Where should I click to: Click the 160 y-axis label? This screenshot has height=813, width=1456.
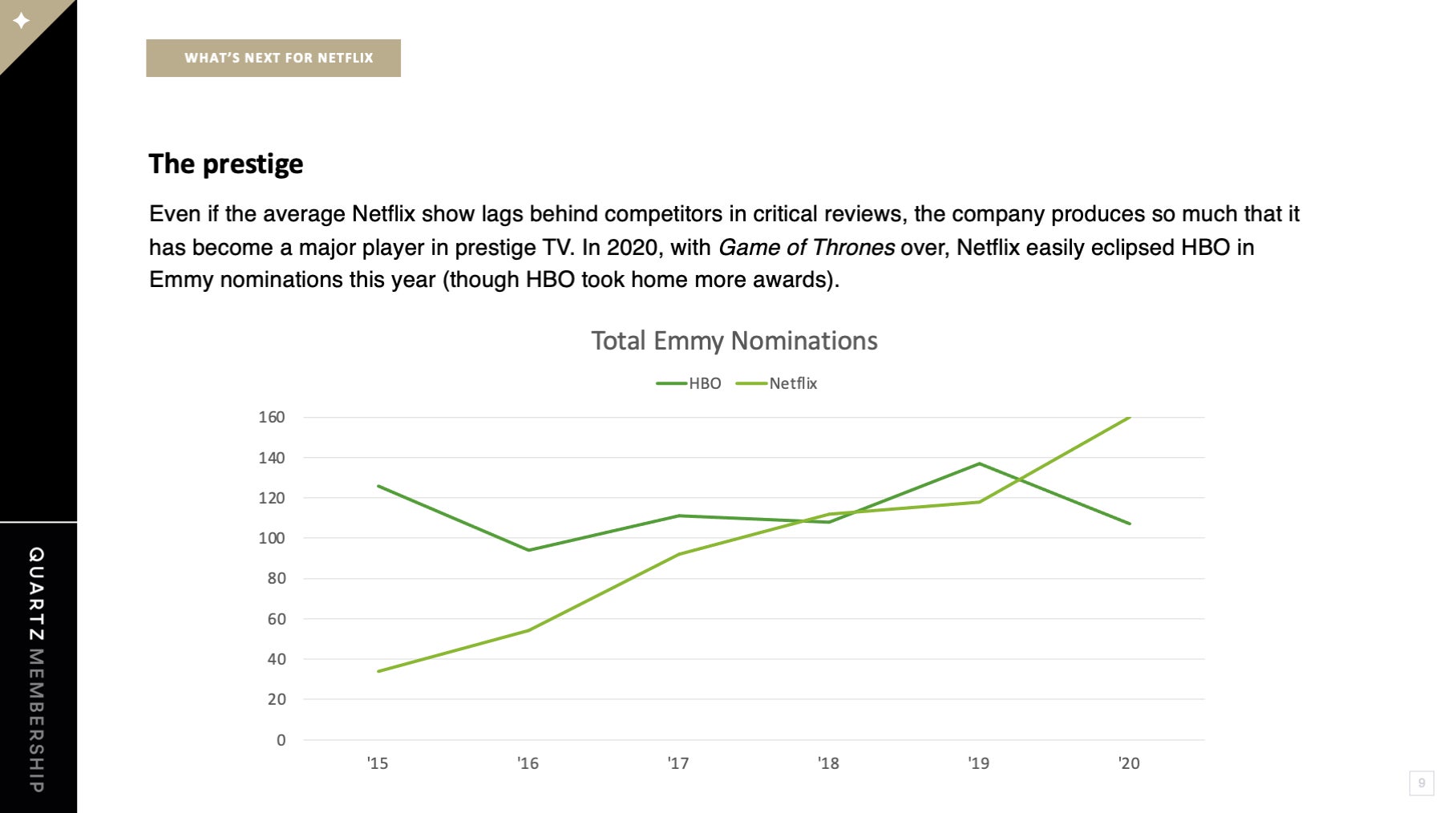click(x=271, y=417)
